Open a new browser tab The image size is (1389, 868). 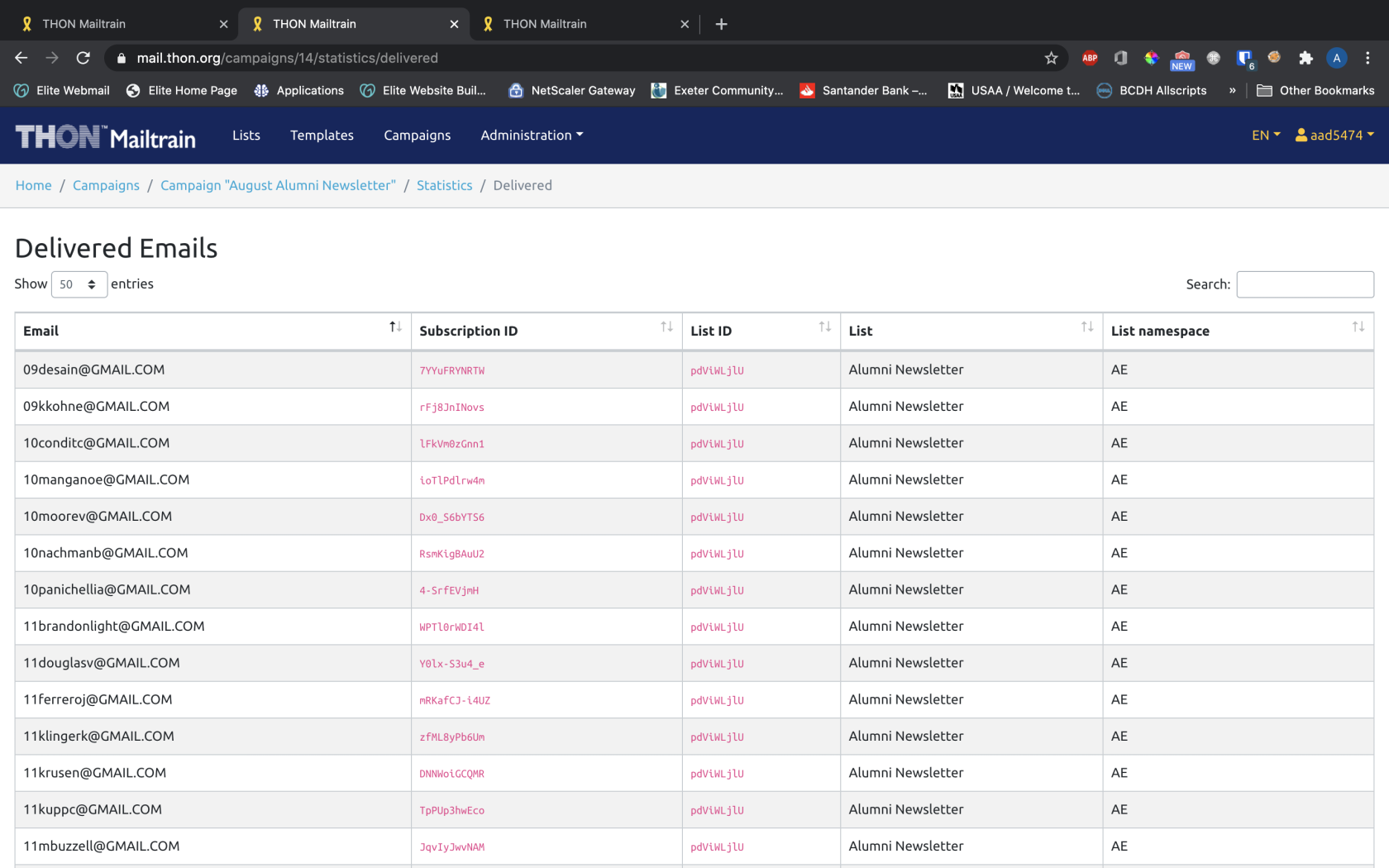721,24
